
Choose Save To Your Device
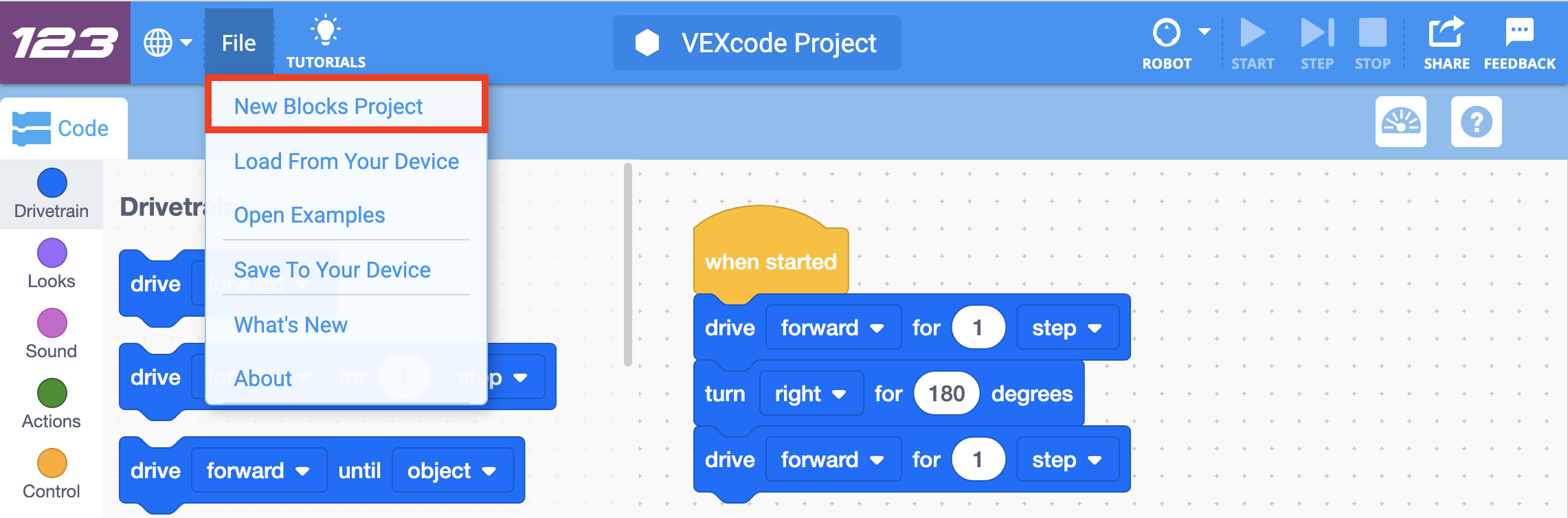[x=333, y=269]
